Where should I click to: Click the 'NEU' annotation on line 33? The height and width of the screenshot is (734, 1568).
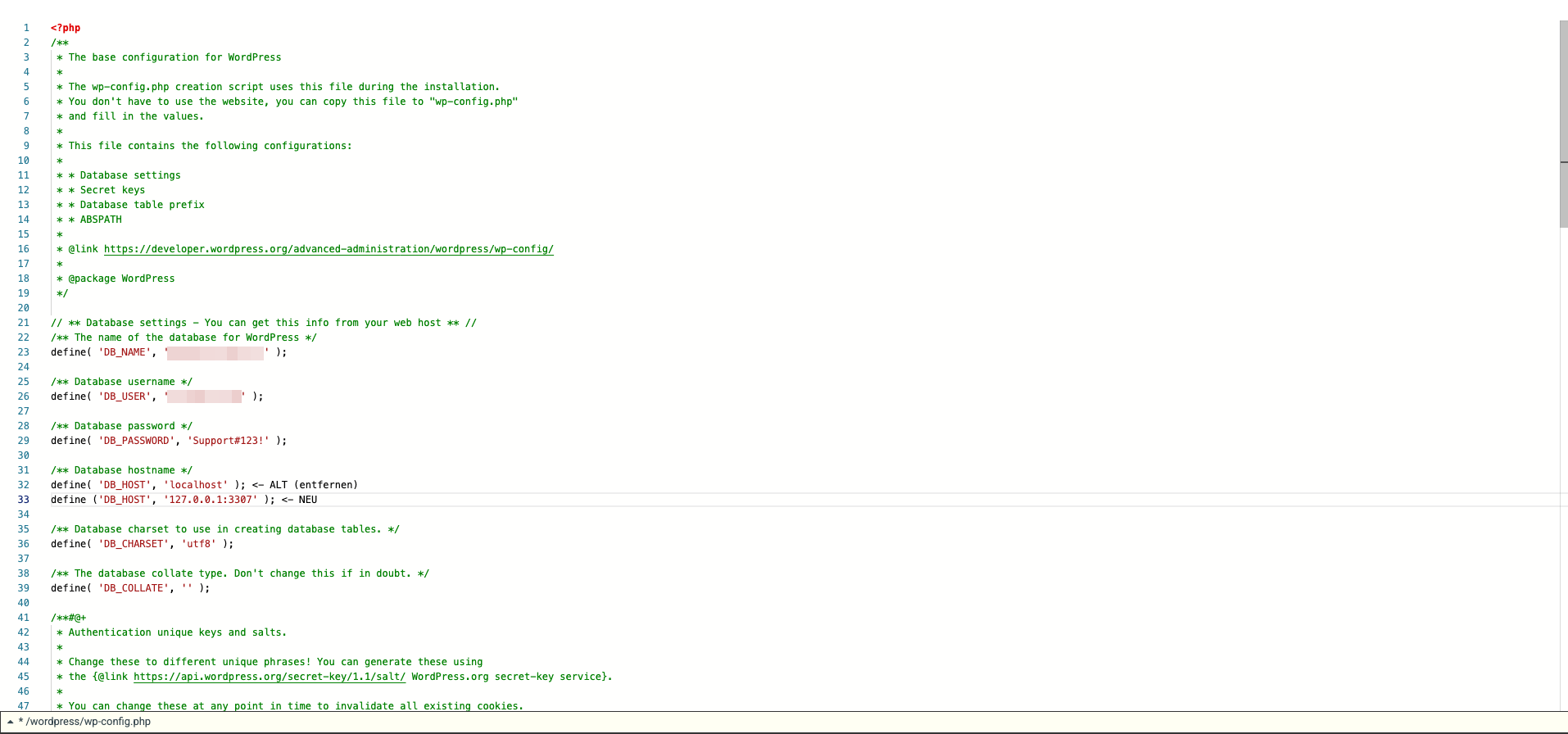307,500
